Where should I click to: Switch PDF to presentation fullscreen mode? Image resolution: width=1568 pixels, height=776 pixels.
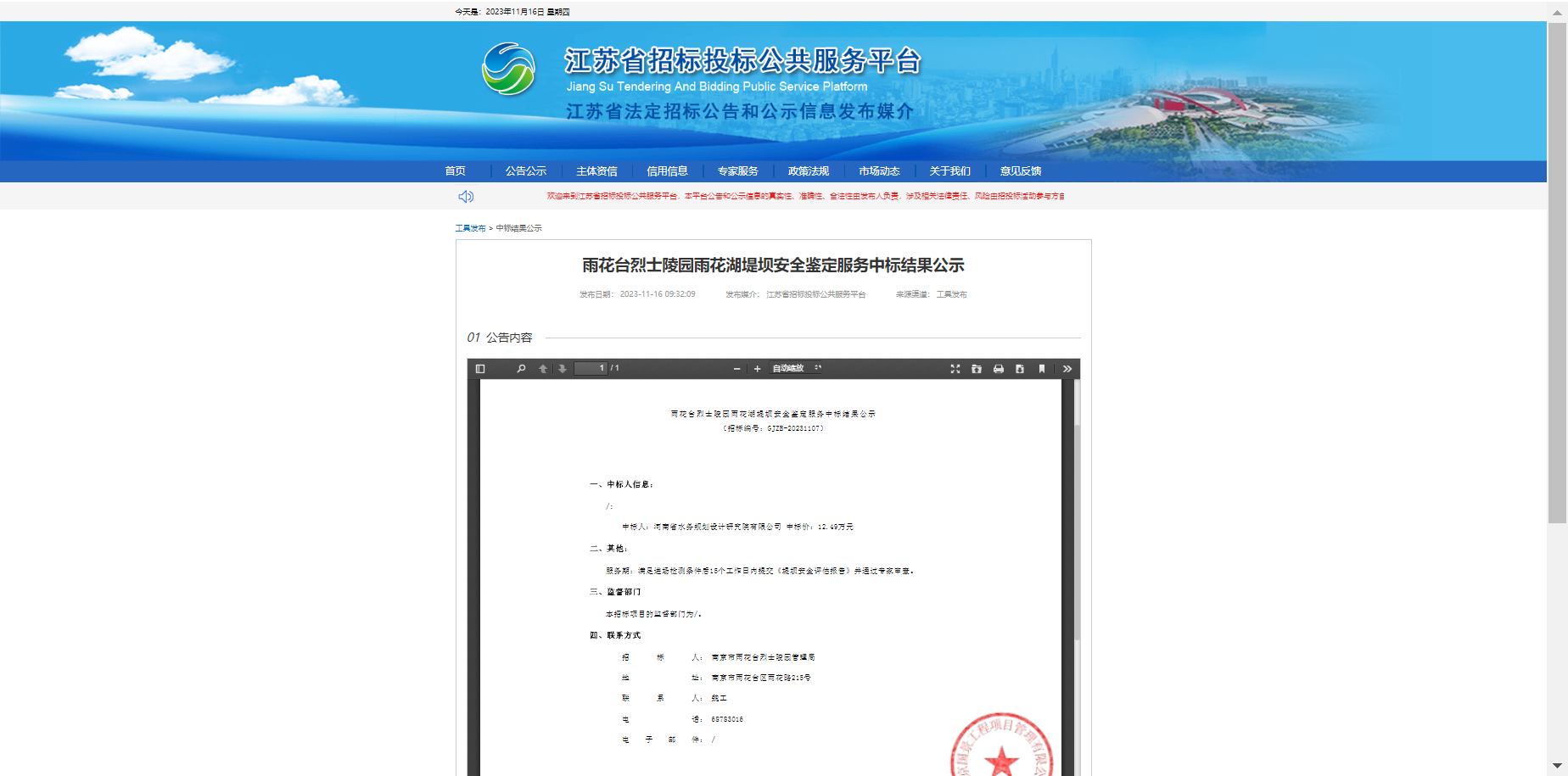(955, 369)
